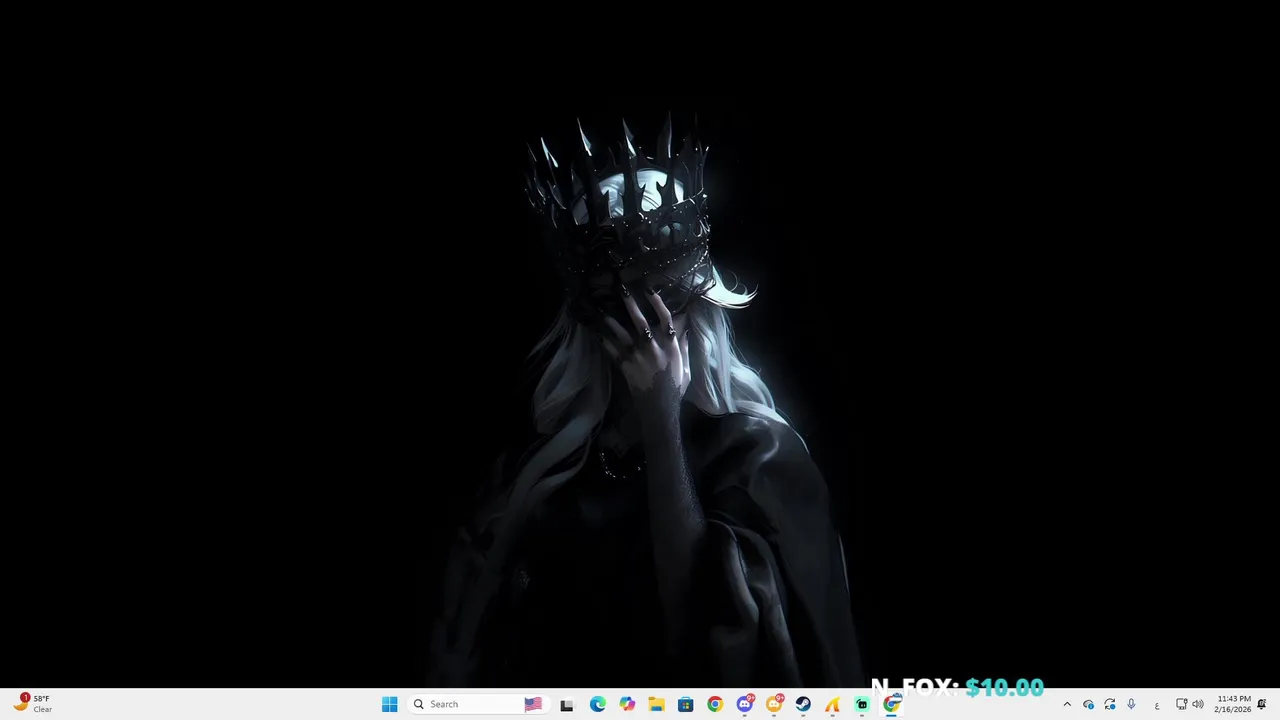Click the microphone tray icon
Image resolution: width=1280 pixels, height=720 pixels.
tap(1131, 704)
